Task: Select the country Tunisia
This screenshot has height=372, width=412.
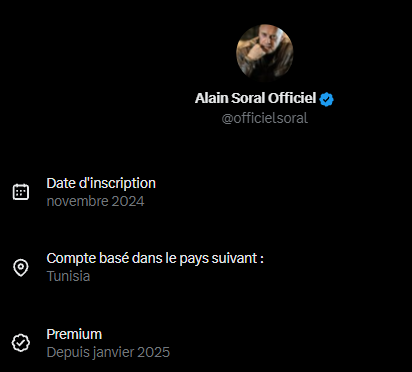Action: pyautogui.click(x=68, y=276)
